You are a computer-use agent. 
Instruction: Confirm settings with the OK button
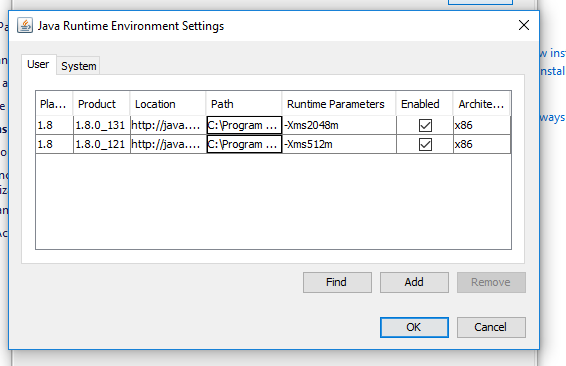click(414, 327)
